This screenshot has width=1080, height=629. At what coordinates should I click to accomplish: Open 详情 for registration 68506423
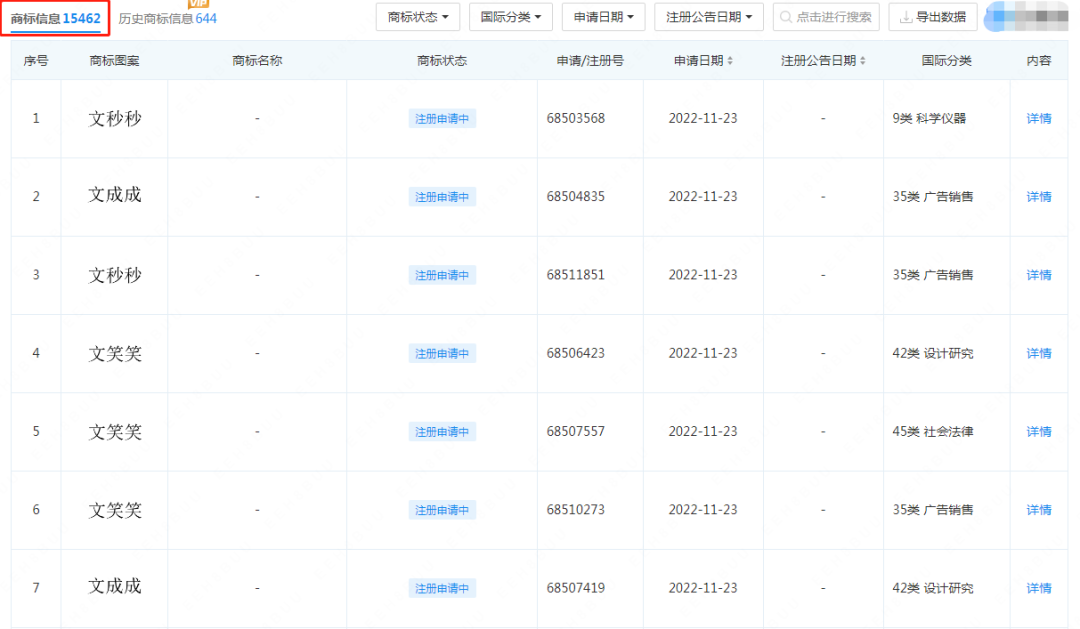coord(1039,353)
